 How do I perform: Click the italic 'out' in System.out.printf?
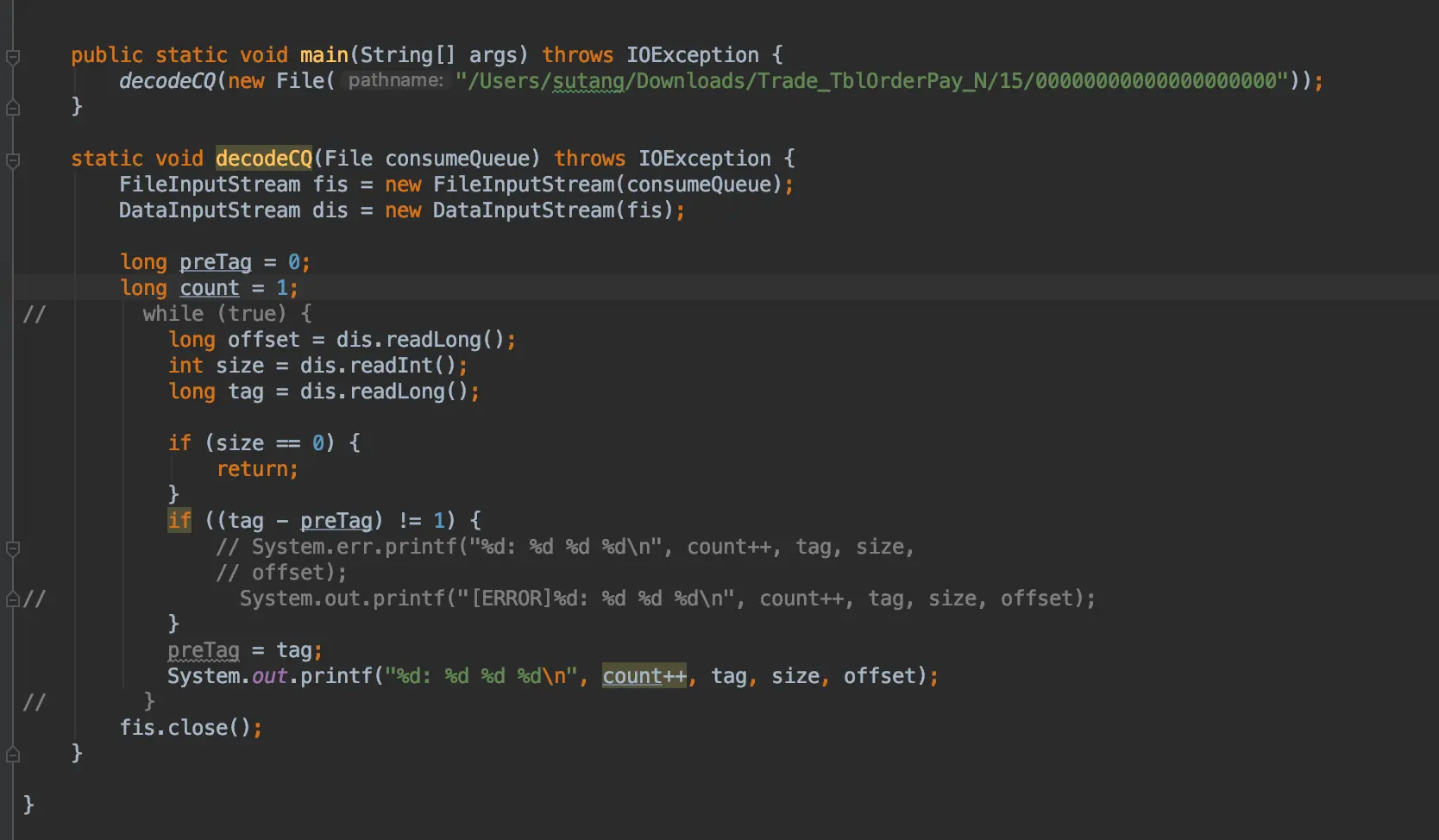coord(270,676)
